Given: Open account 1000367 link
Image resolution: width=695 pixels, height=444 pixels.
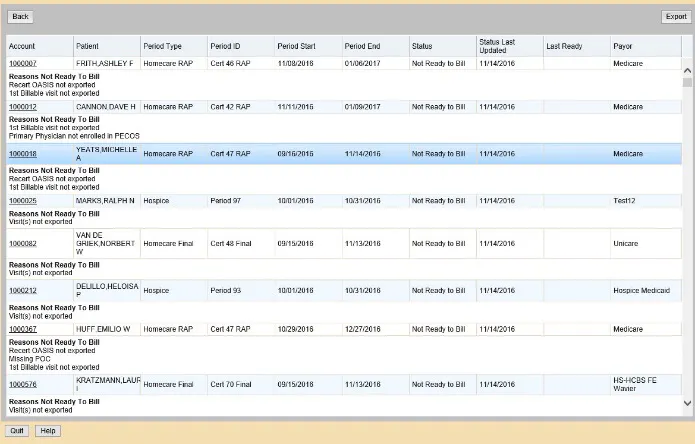Looking at the screenshot, I should point(23,329).
